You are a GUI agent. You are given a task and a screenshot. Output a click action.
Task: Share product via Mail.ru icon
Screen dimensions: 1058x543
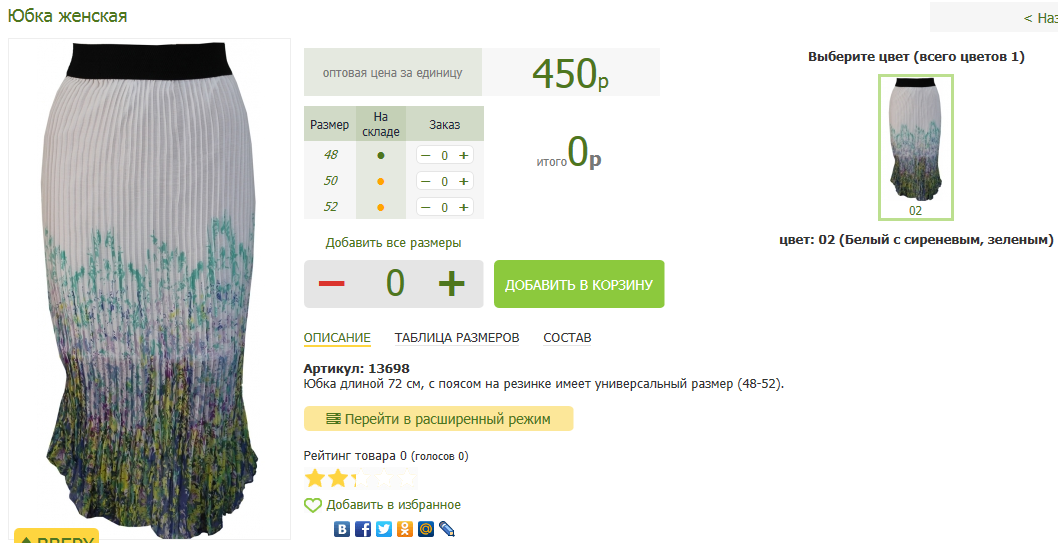[x=426, y=529]
